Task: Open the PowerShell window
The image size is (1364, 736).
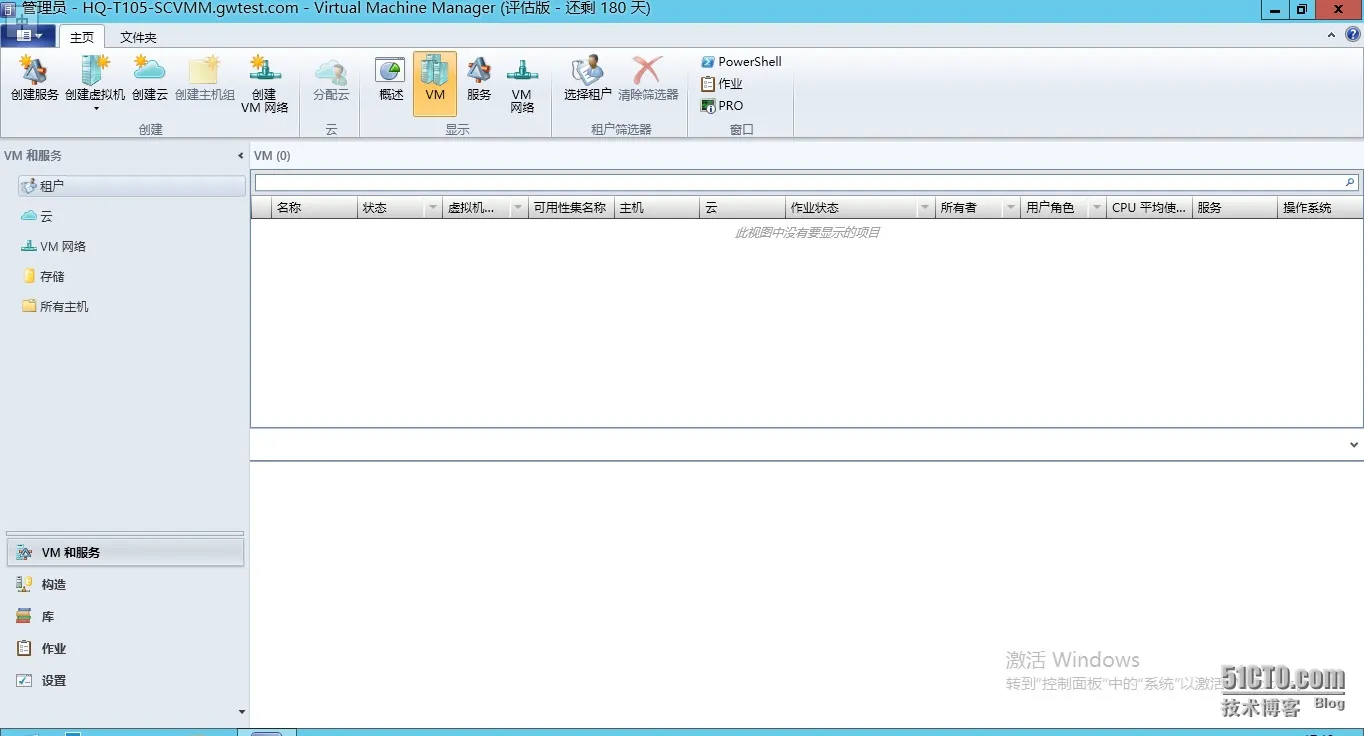Action: pos(741,61)
